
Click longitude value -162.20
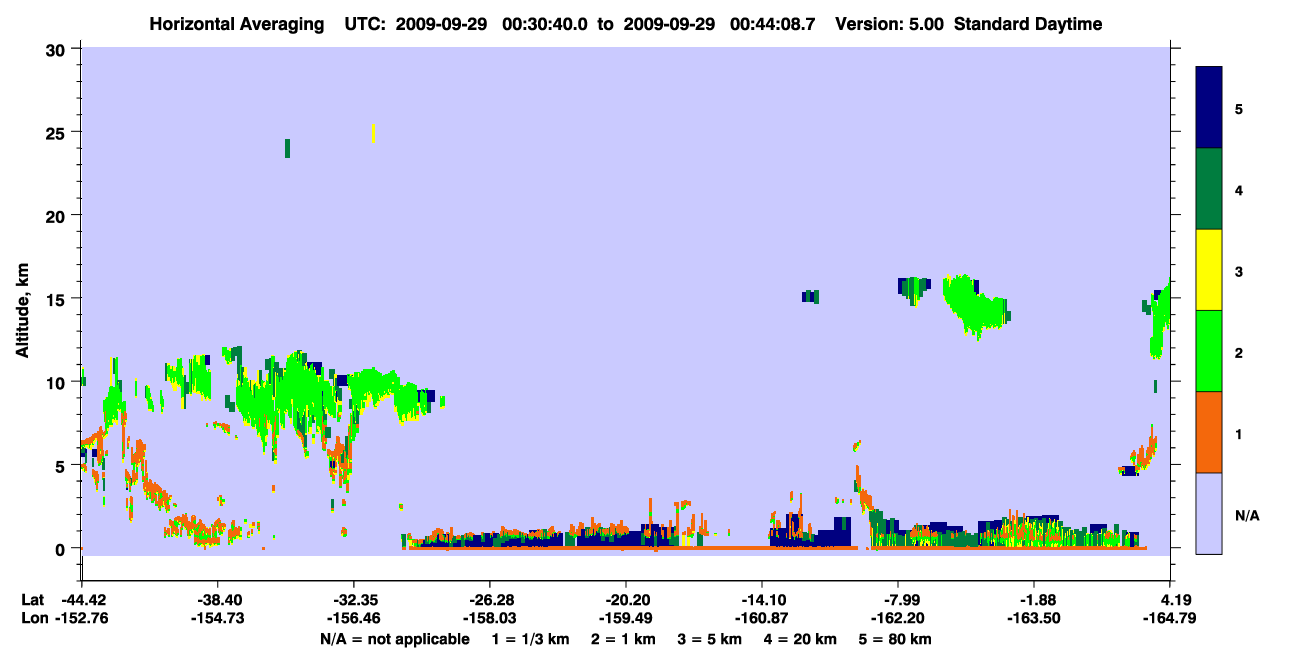coord(899,618)
